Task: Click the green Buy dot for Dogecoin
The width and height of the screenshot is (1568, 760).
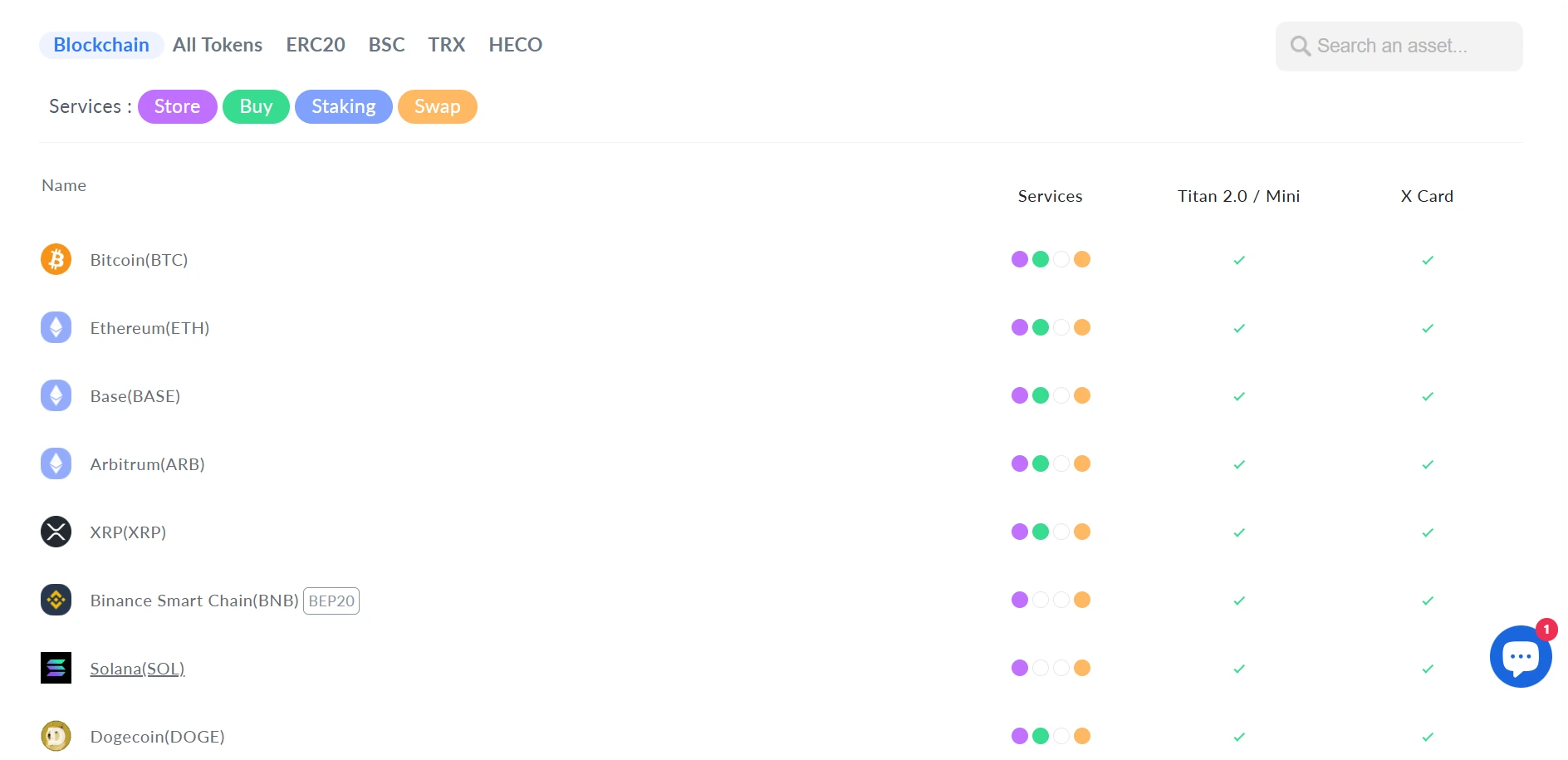Action: [1041, 736]
